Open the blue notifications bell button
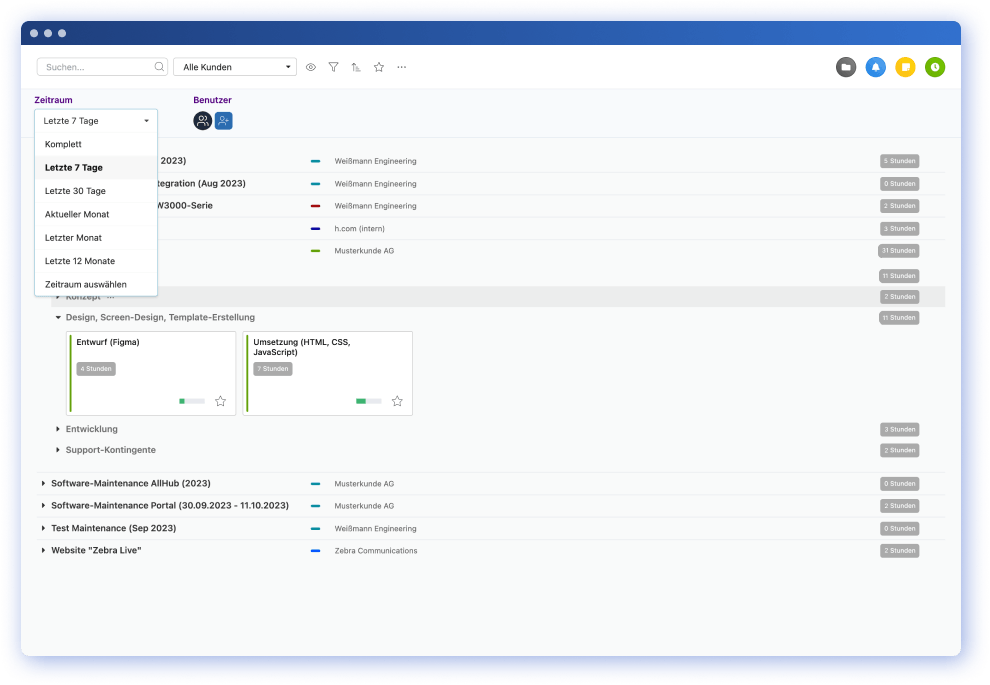Image resolution: width=990 pixels, height=685 pixels. 876,67
